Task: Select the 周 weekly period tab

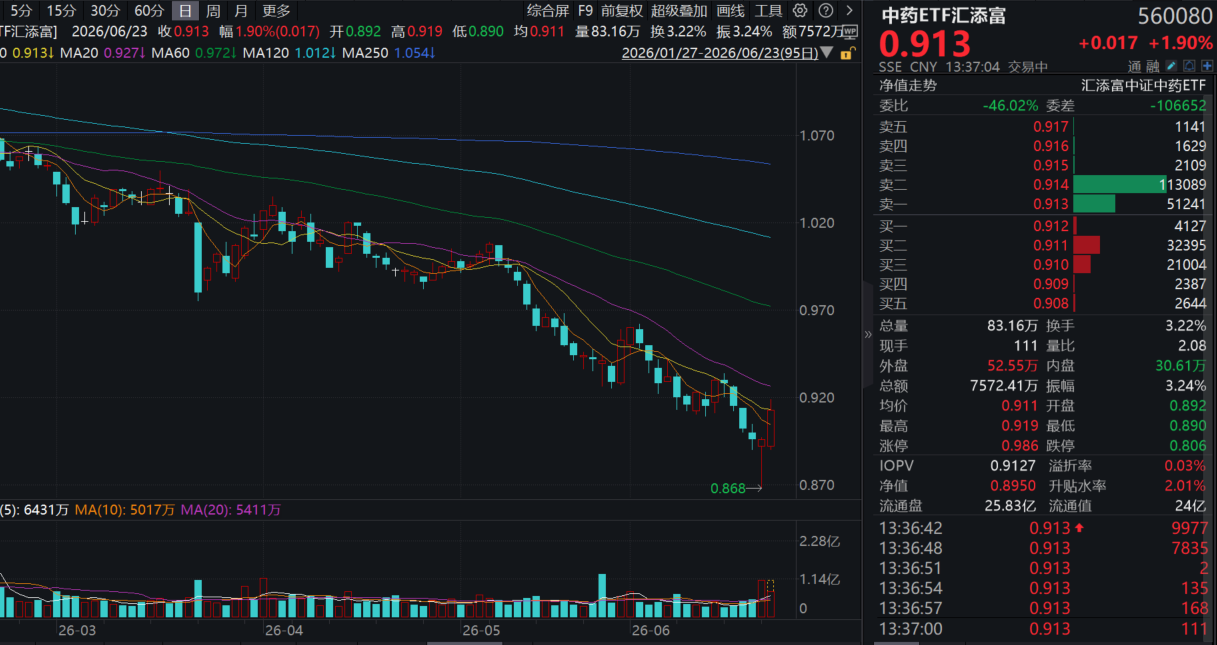Action: pyautogui.click(x=213, y=10)
